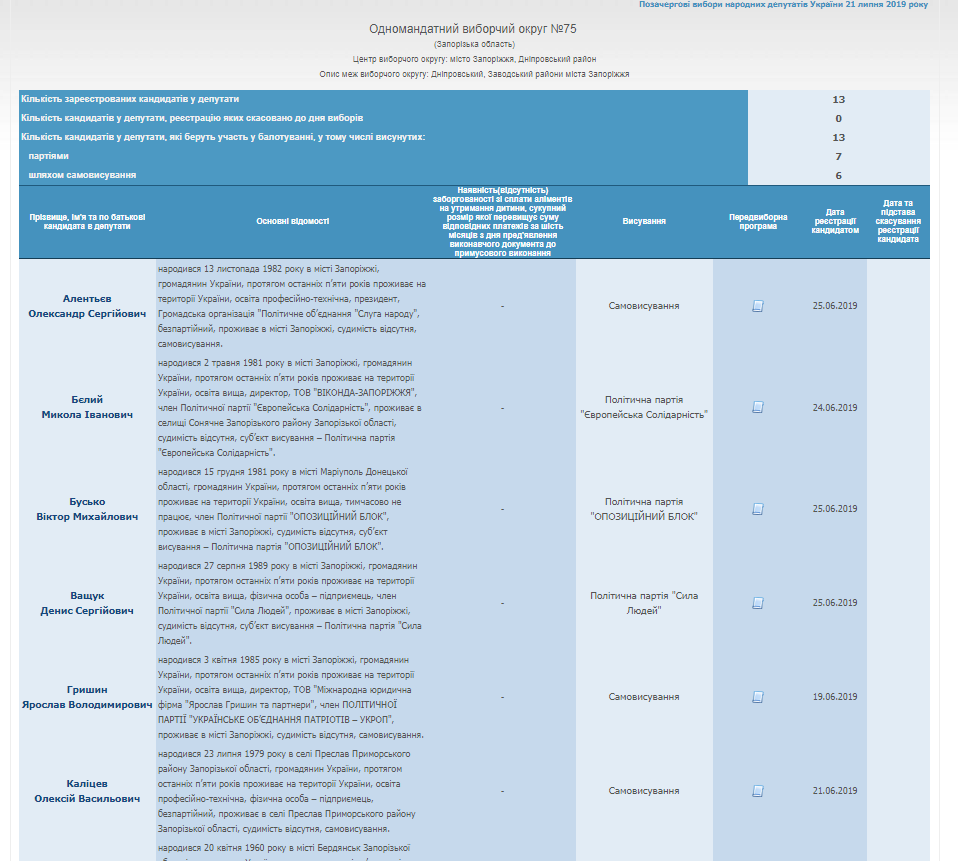Select candidate name Белий Микола Іванович
The width and height of the screenshot is (958, 861).
pyautogui.click(x=87, y=407)
